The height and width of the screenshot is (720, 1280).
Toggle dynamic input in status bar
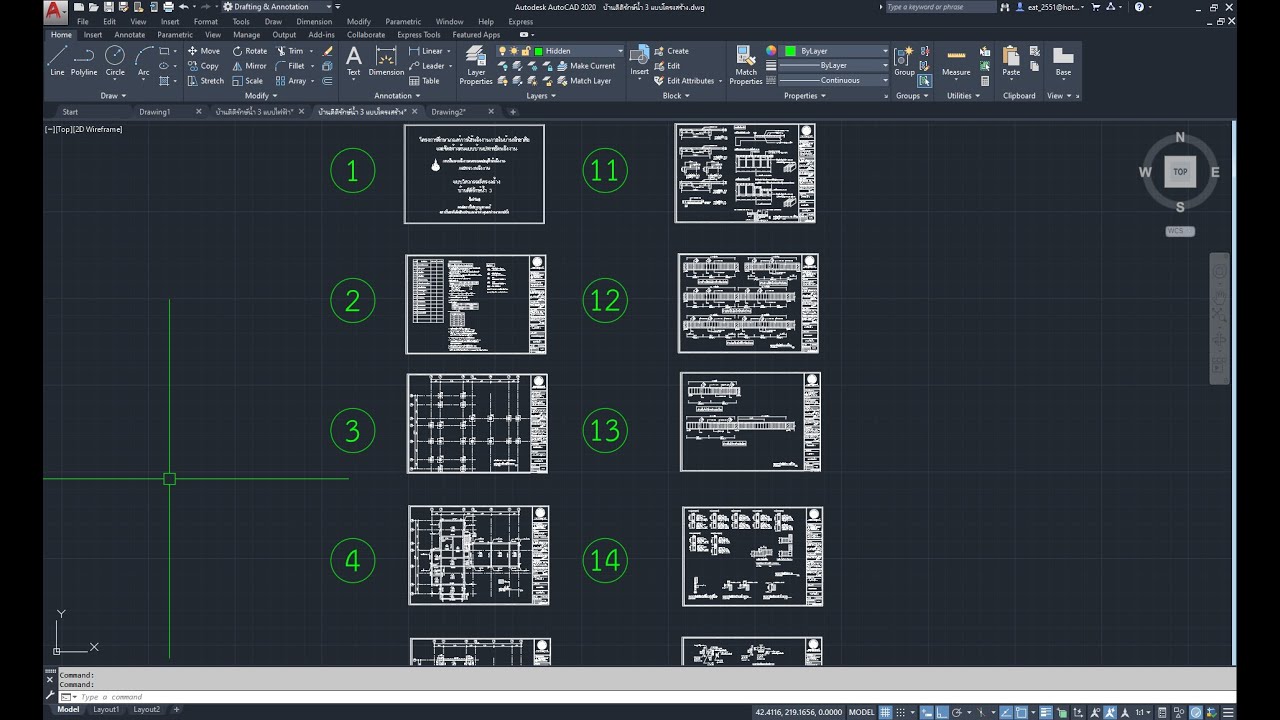click(927, 712)
